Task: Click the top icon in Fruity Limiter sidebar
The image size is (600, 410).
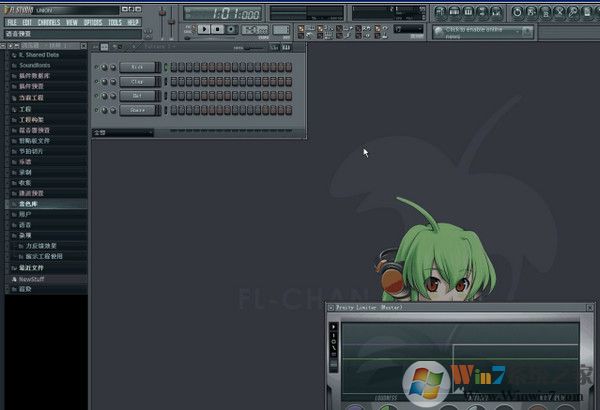Action: click(333, 327)
